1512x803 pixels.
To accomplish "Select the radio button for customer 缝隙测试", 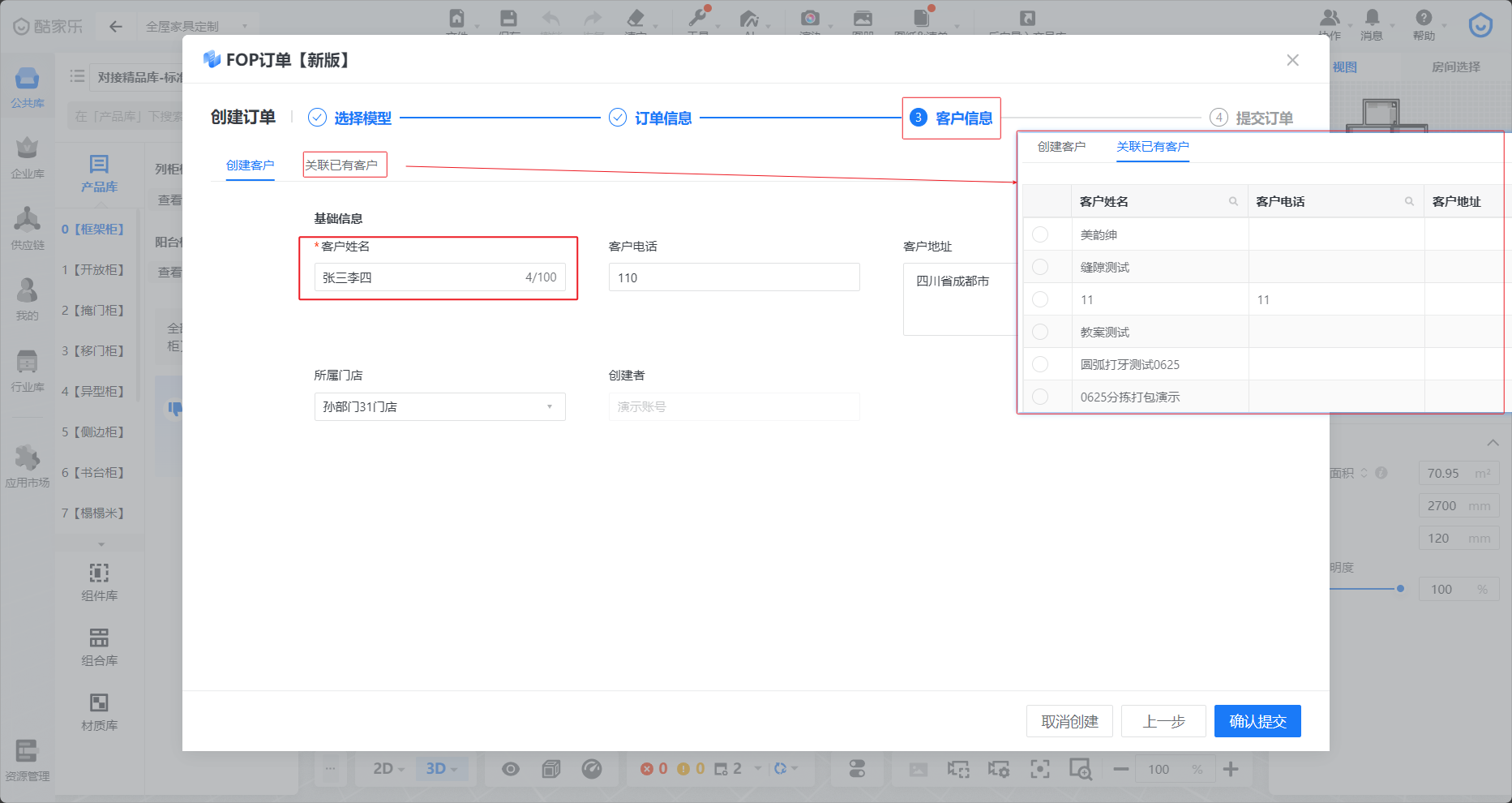I will [1040, 268].
